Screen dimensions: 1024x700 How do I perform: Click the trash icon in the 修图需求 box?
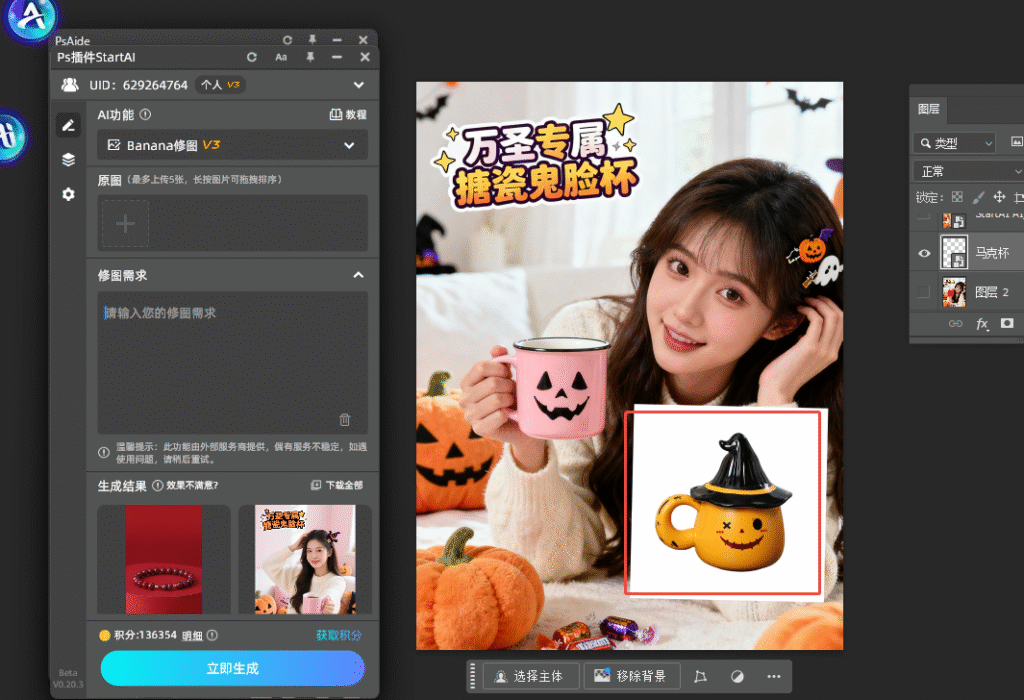[x=345, y=420]
